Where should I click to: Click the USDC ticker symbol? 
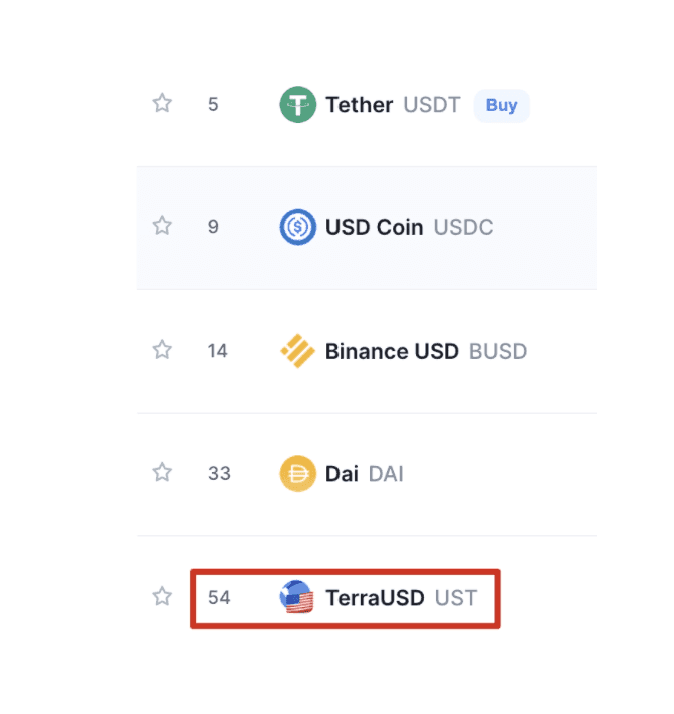463,228
